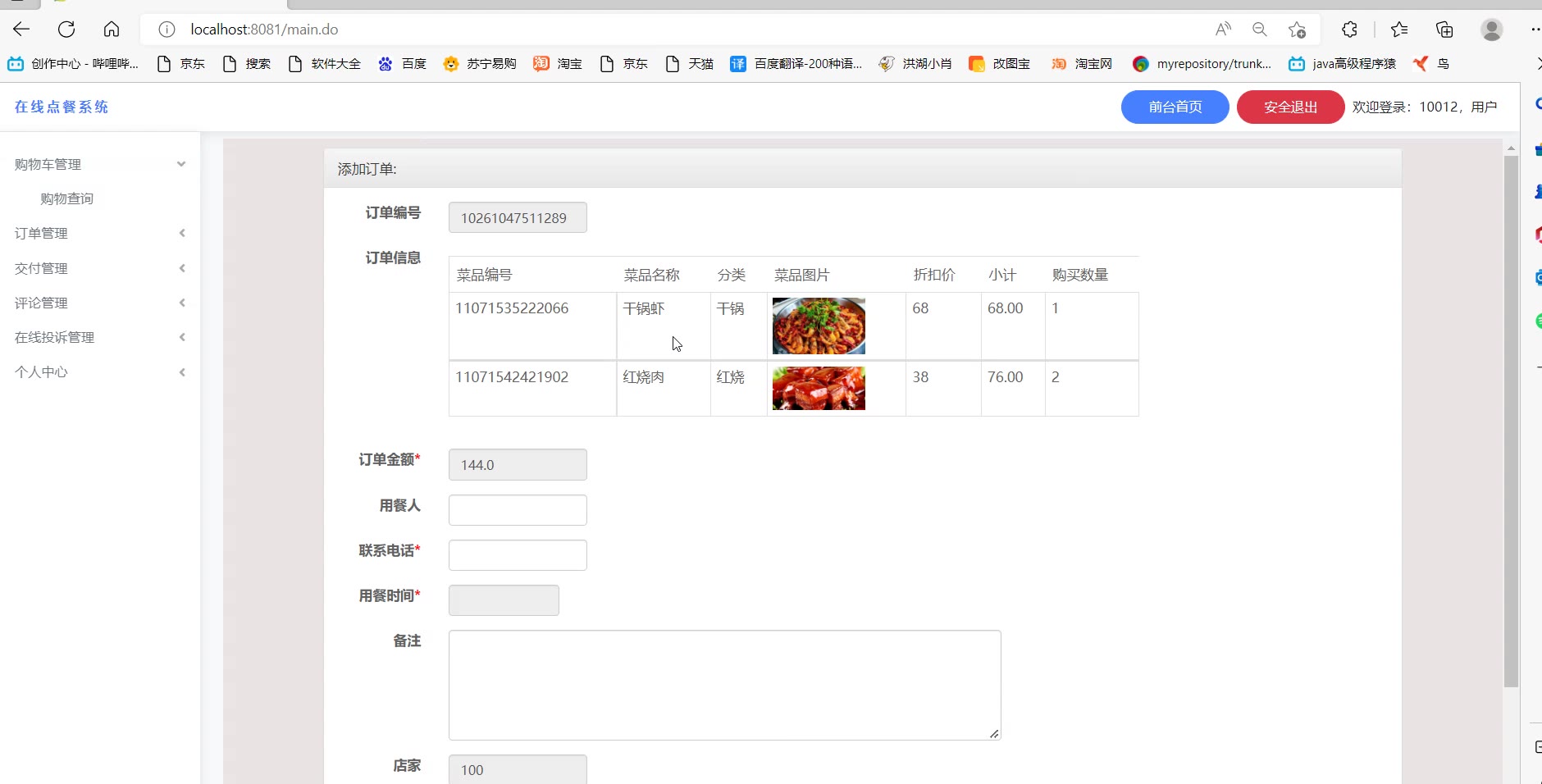Click the 淘宝 bookmark with orange icon
This screenshot has width=1542, height=784.
coord(558,64)
